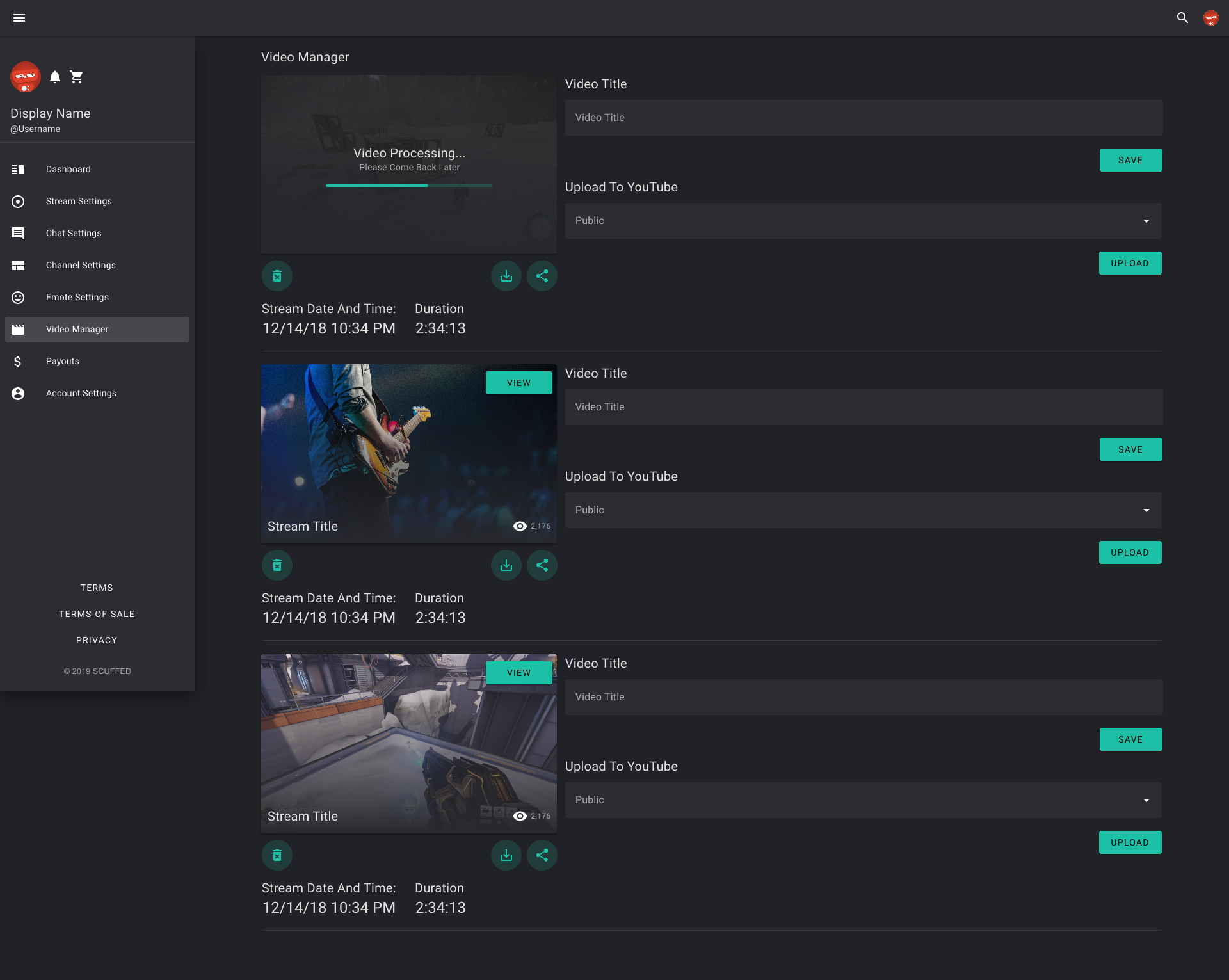Focus the first Video Title input field
1229x980 pixels.
click(863, 118)
